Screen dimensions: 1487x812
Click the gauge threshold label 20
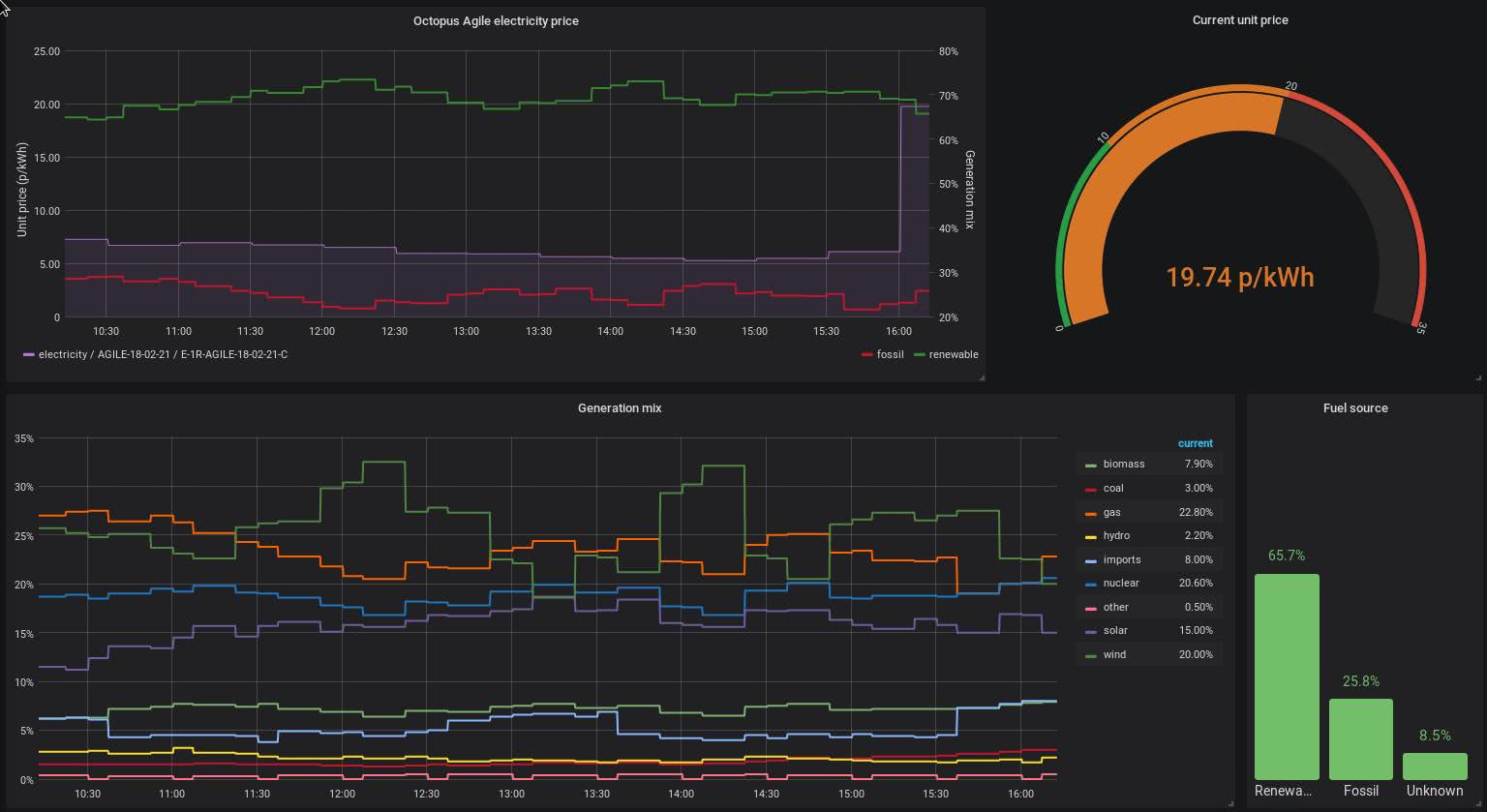click(x=1290, y=86)
